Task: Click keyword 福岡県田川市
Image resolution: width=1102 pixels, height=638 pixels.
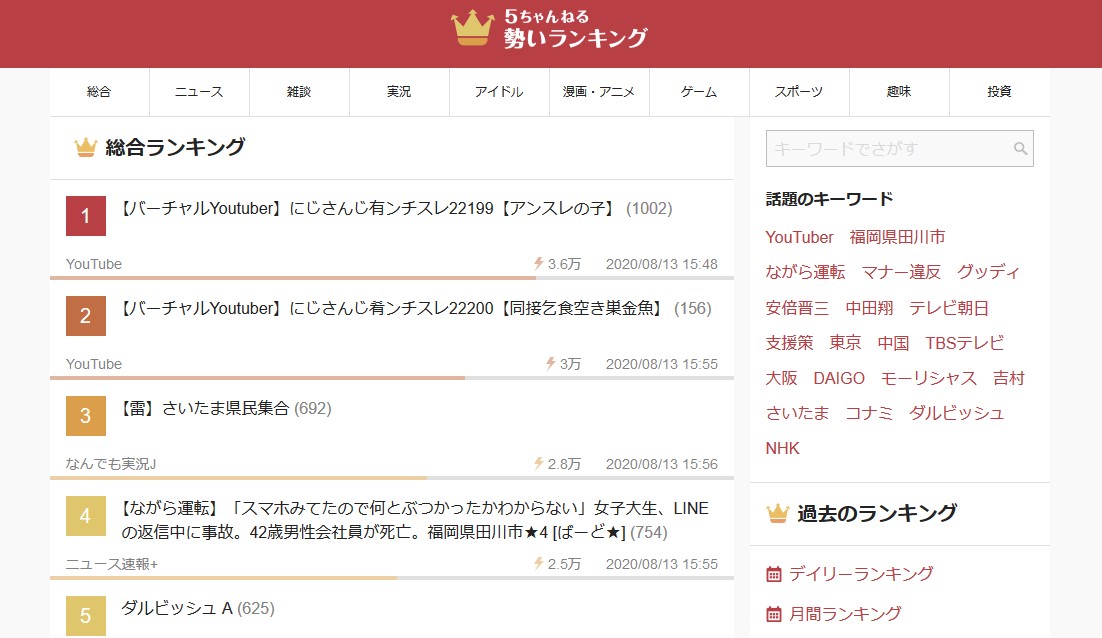Action: pyautogui.click(x=897, y=237)
